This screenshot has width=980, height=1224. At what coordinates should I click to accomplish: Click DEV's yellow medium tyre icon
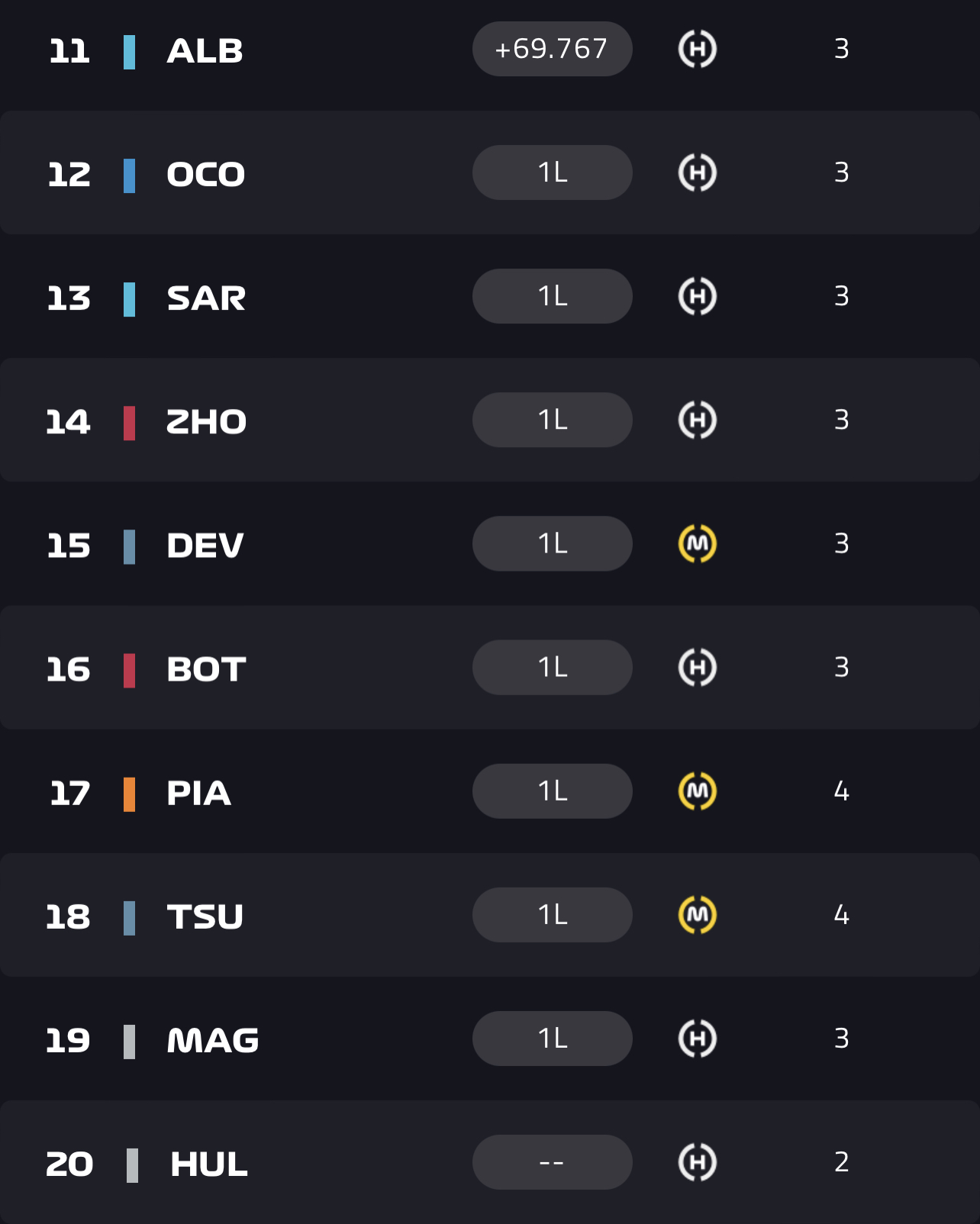697,544
